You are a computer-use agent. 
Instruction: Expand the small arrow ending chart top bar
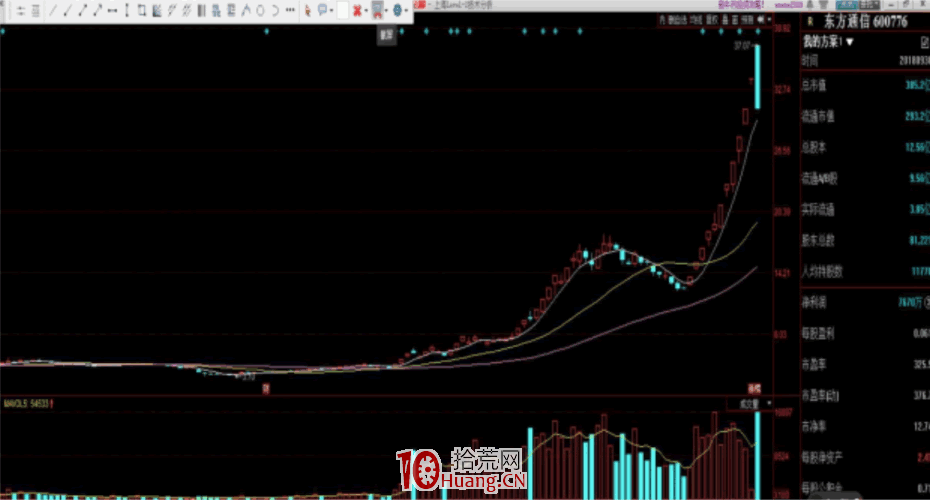[769, 20]
